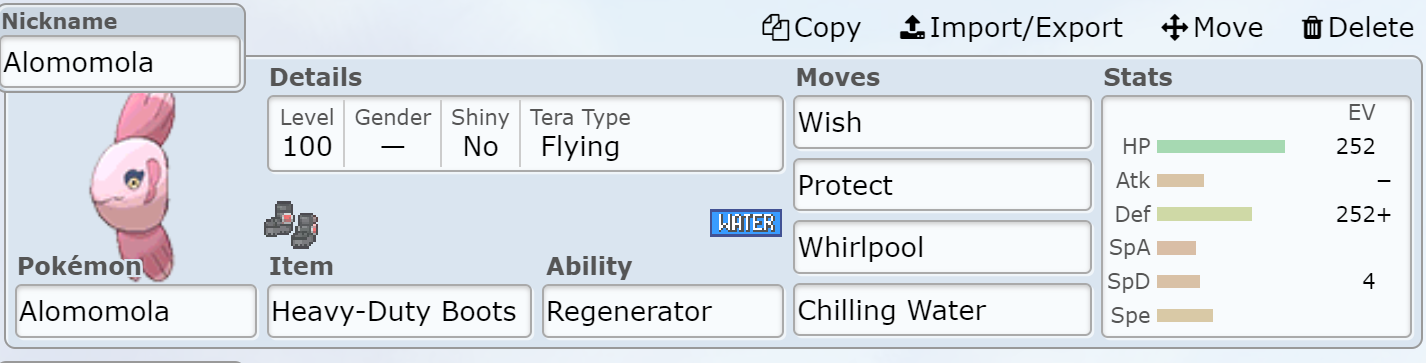Select the Whirlpool move slot
1426x363 pixels.
tap(941, 247)
